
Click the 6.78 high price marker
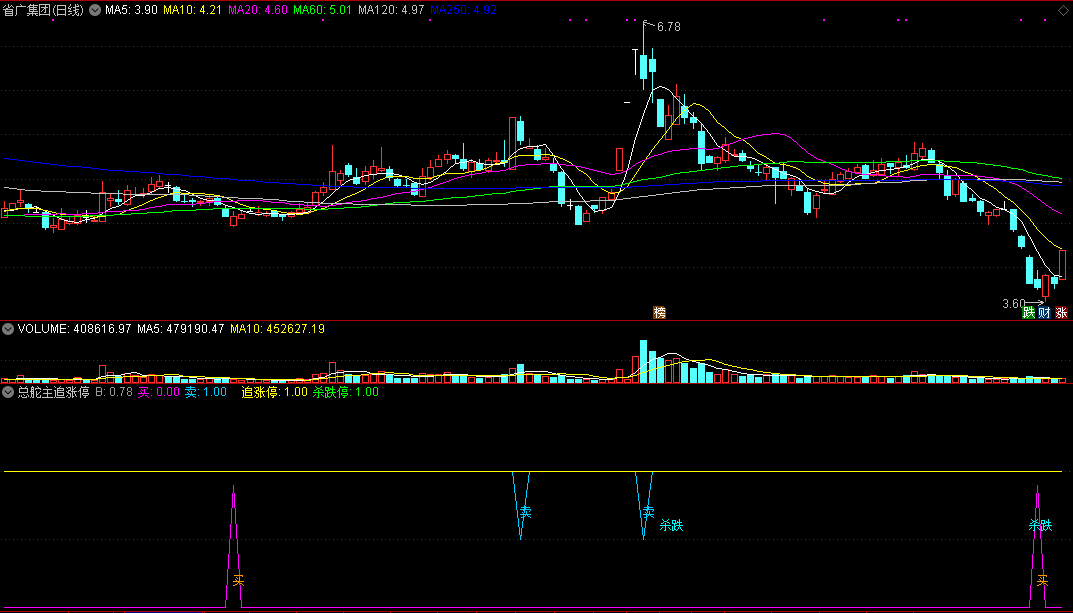pyautogui.click(x=668, y=28)
